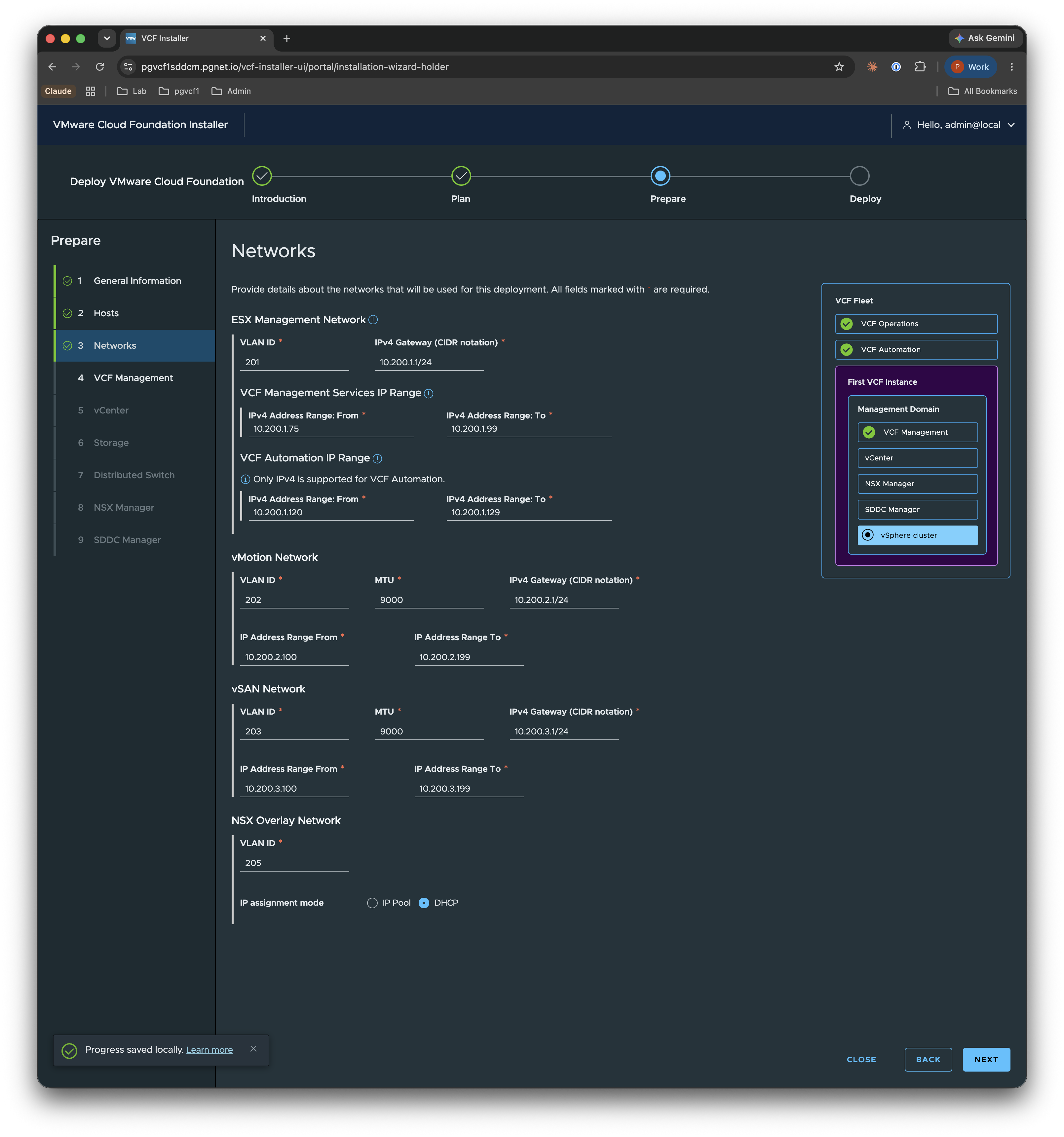Screen dimensions: 1064x1137
Task: Click the VCF Management box in Management Domain
Action: [x=917, y=432]
